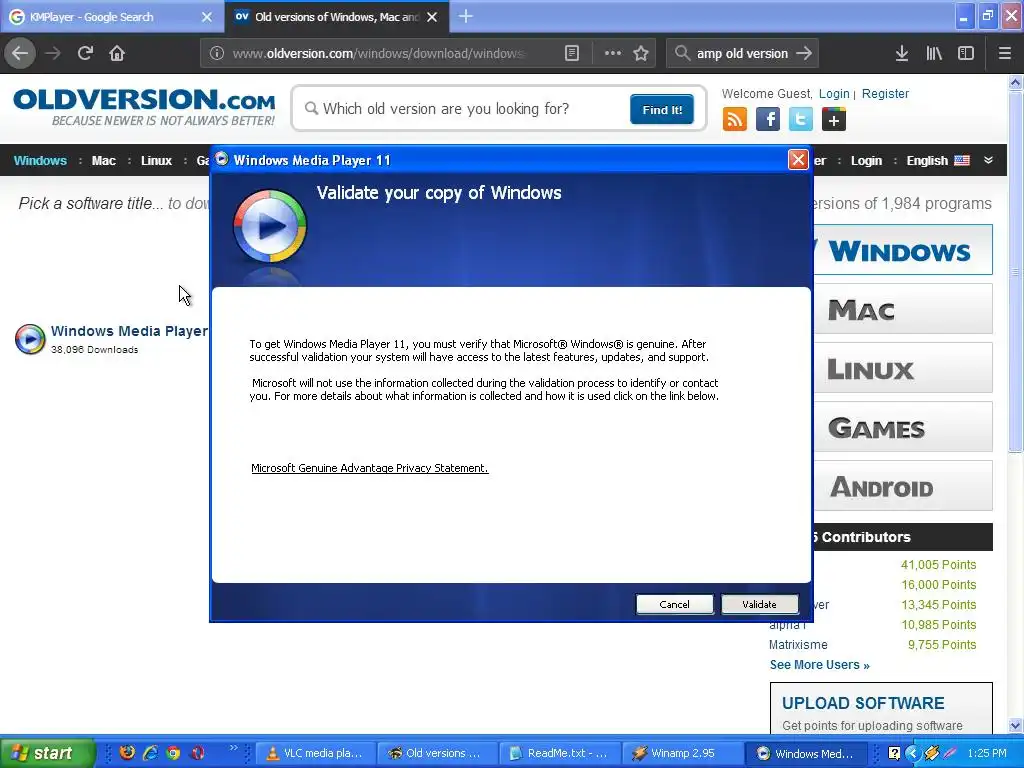Screen dimensions: 1024x768
Task: Open the Login link near Welcome Guest
Action: tap(834, 93)
